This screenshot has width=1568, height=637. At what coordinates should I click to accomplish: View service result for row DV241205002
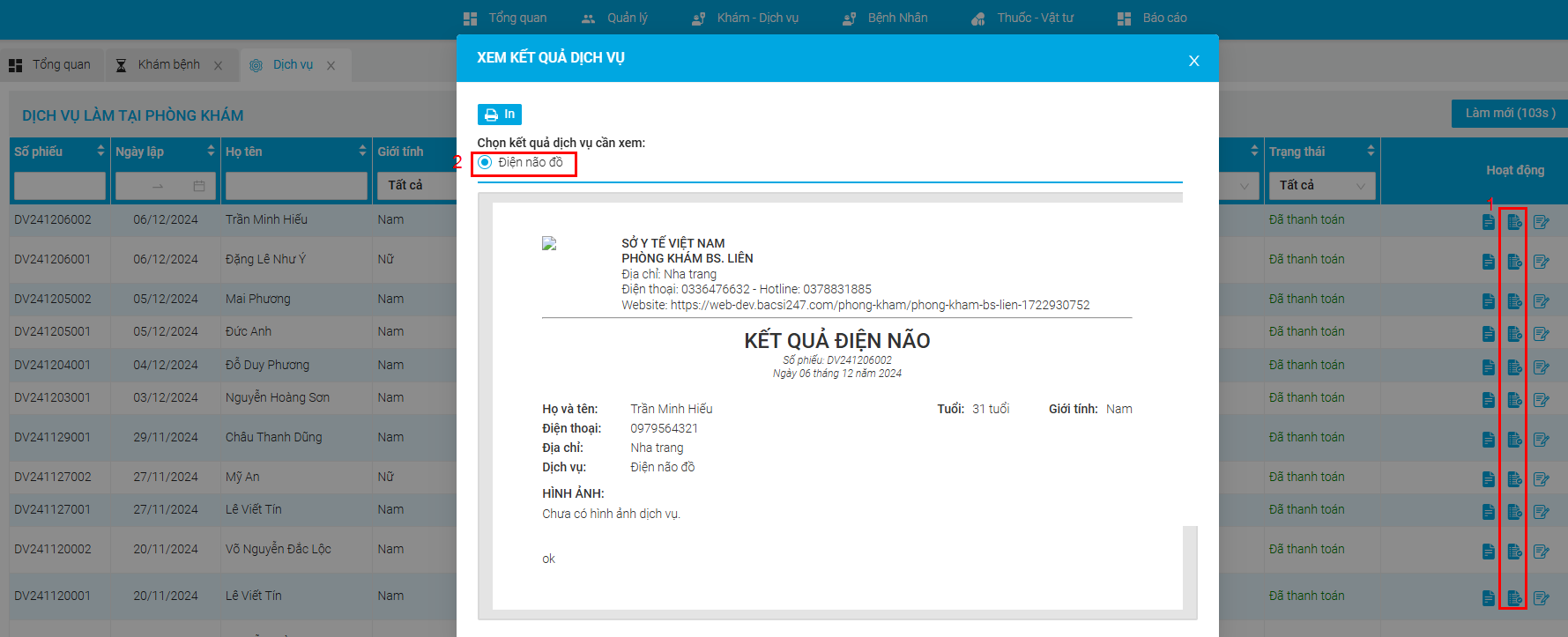pyautogui.click(x=1514, y=301)
